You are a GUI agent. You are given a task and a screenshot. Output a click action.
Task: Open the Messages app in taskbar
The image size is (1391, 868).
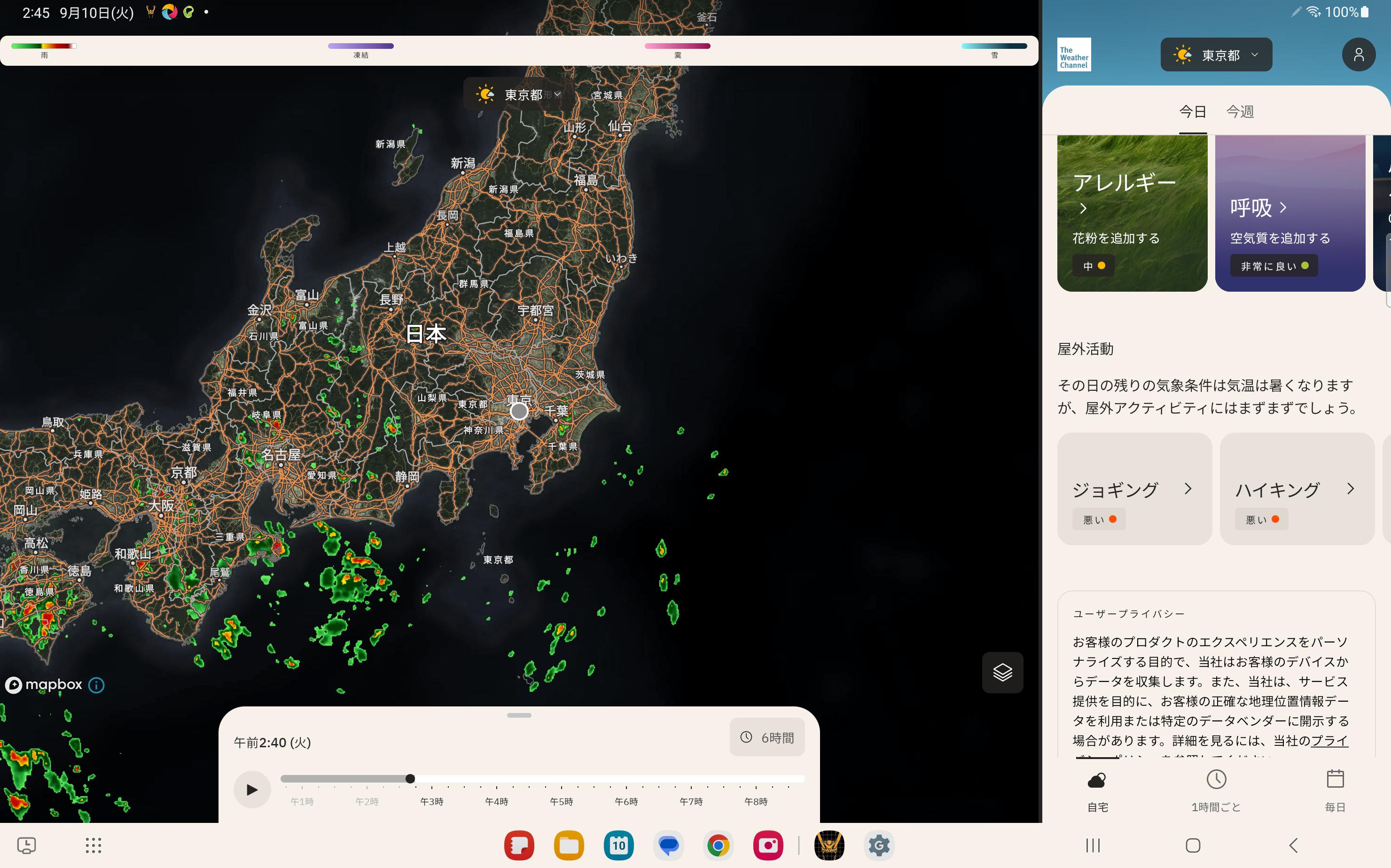point(669,845)
